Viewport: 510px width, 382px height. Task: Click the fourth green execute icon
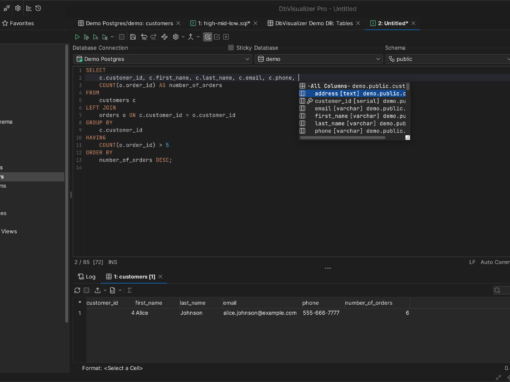pyautogui.click(x=105, y=37)
